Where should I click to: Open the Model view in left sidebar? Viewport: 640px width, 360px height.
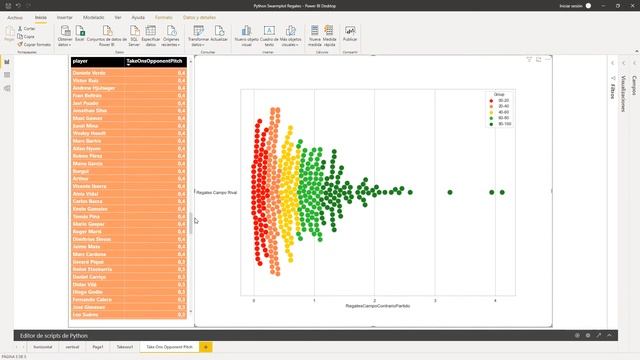click(7, 89)
